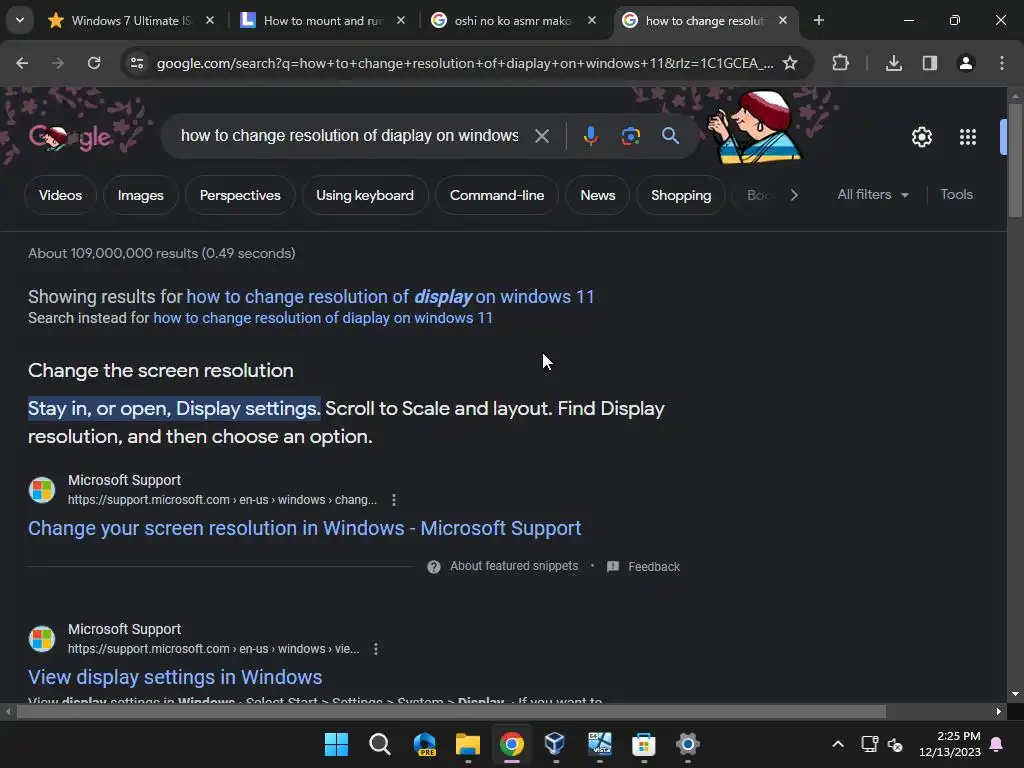Click the About featured snippets link
The width and height of the screenshot is (1024, 768).
514,566
